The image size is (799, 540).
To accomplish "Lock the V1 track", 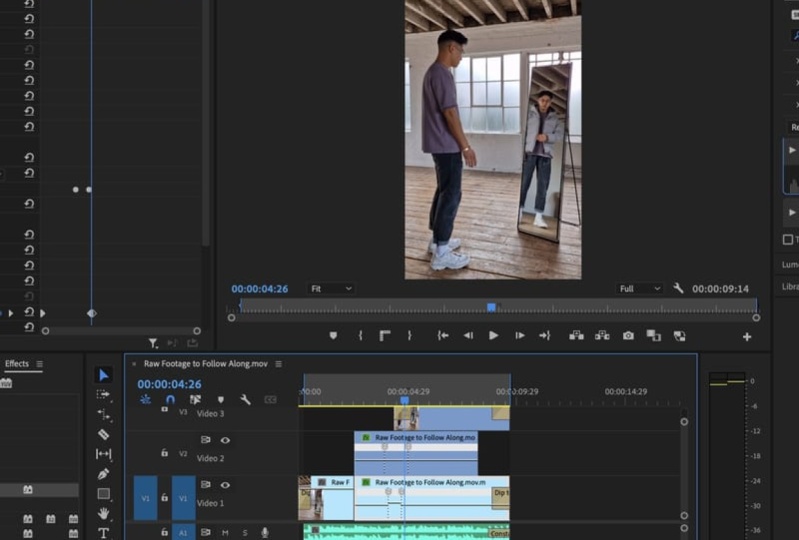I will [x=164, y=497].
